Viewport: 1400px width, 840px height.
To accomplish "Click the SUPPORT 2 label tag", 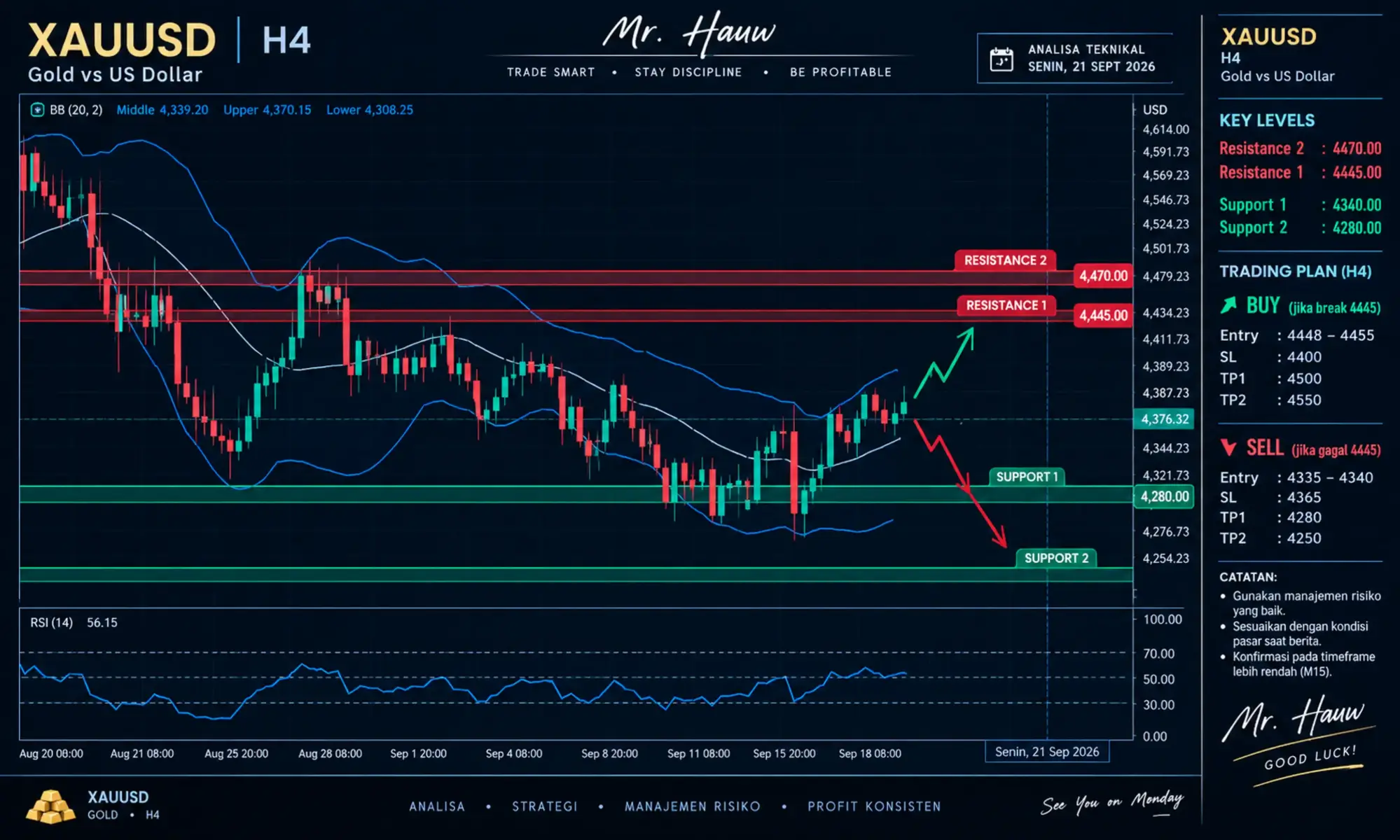I will click(x=1056, y=558).
